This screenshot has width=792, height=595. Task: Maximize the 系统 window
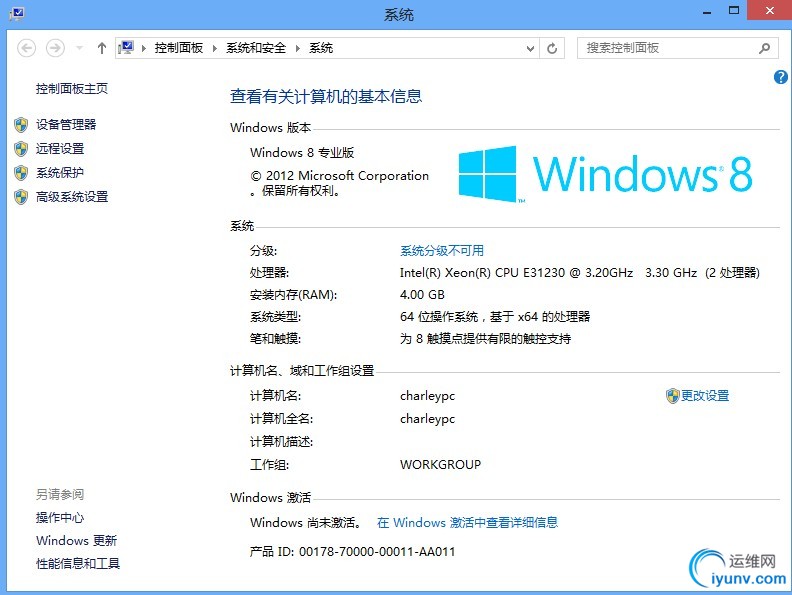[734, 11]
